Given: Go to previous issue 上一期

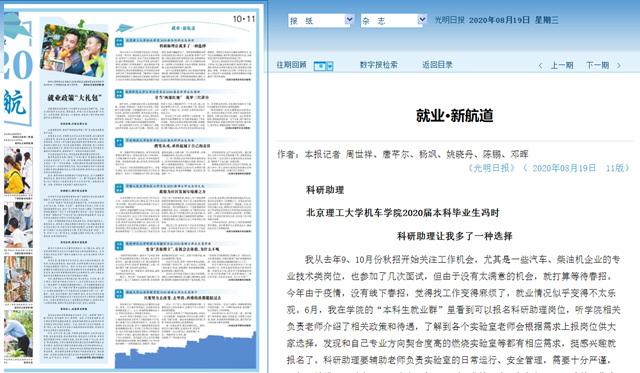Looking at the screenshot, I should click(562, 65).
